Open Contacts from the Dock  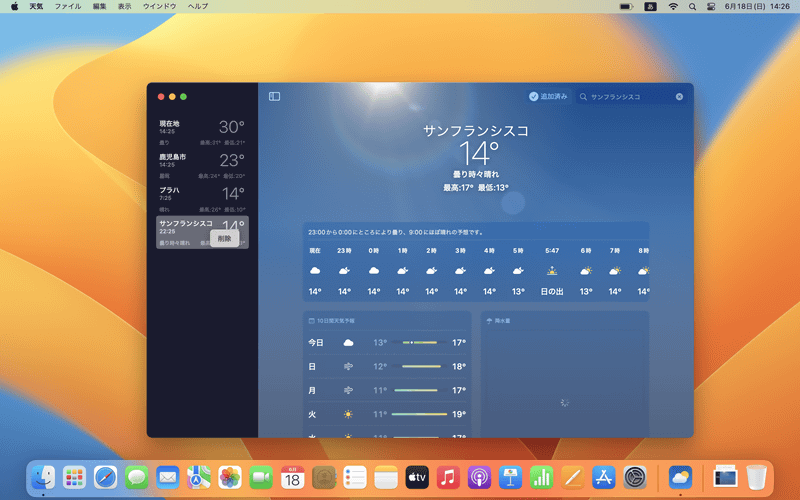coord(323,478)
